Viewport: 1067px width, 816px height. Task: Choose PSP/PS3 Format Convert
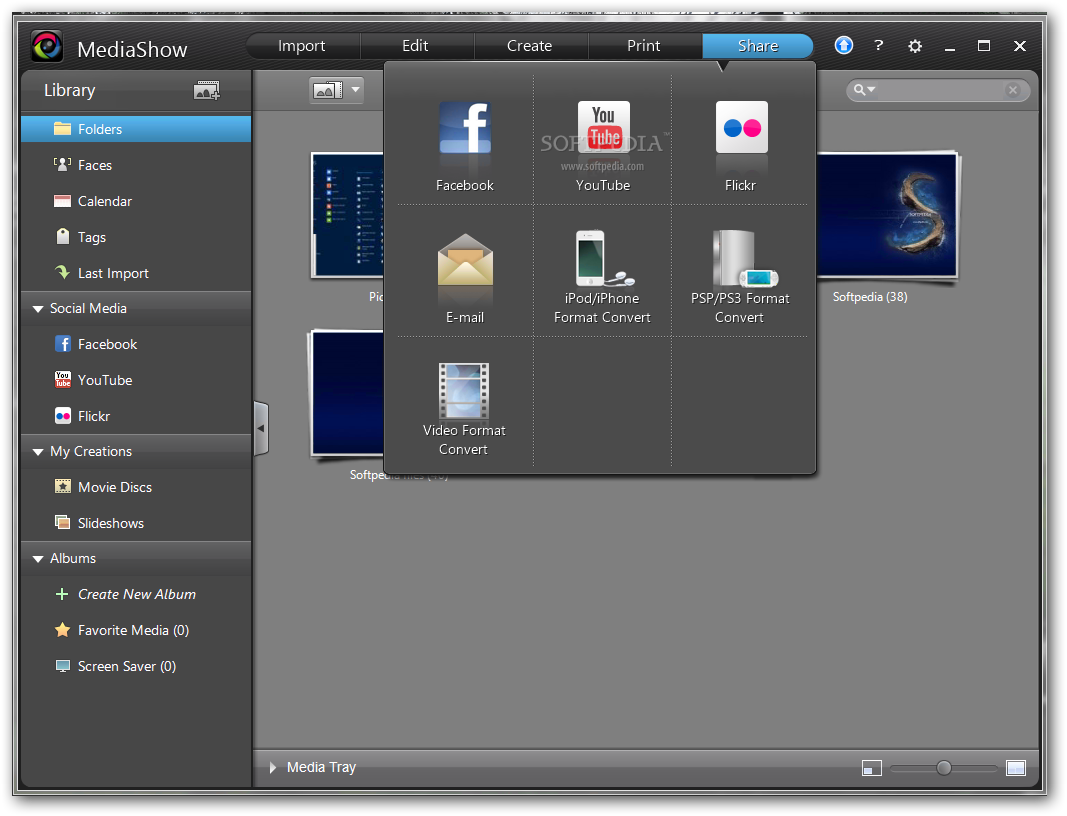point(740,278)
